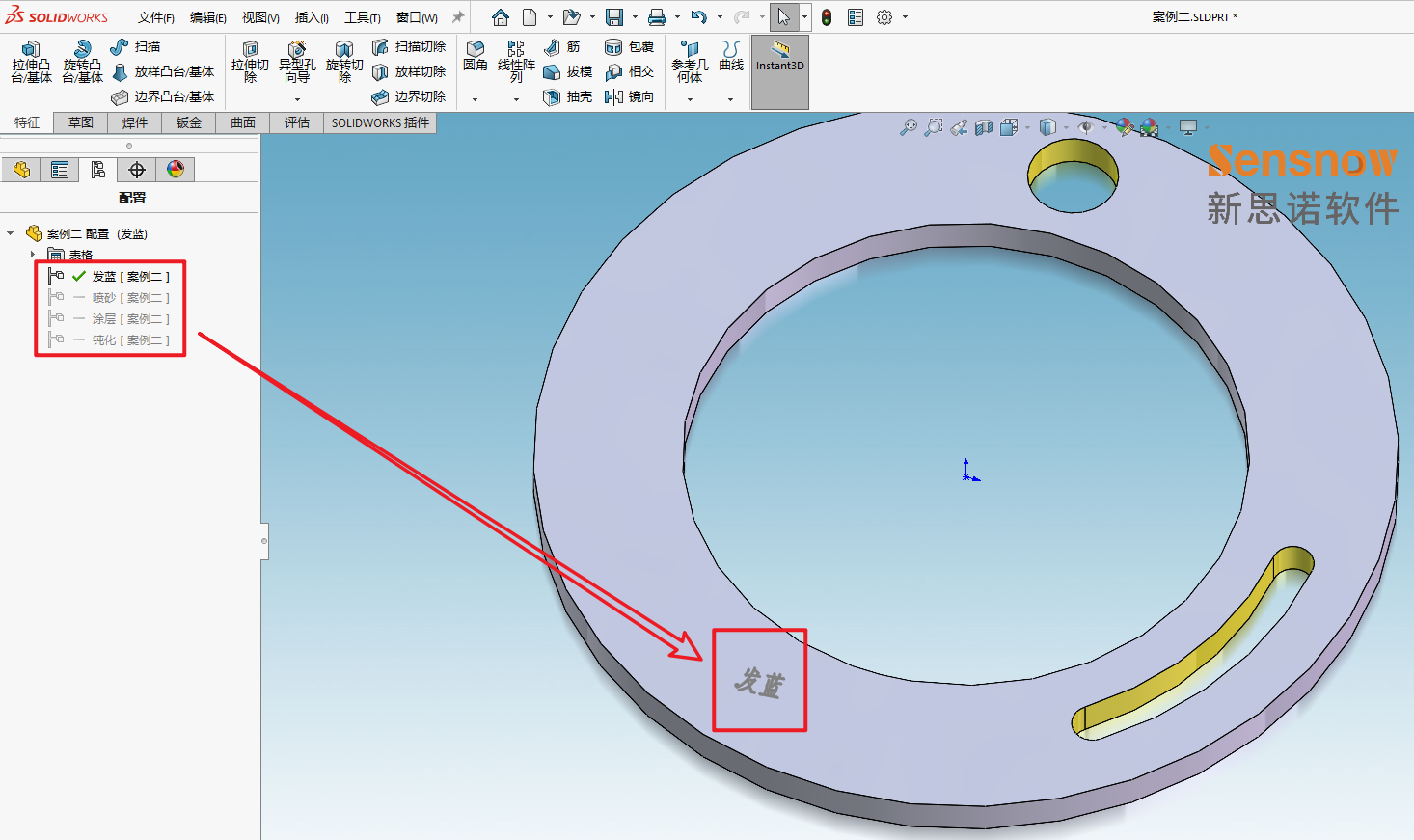Click the left panel collapse handle

(x=264, y=541)
